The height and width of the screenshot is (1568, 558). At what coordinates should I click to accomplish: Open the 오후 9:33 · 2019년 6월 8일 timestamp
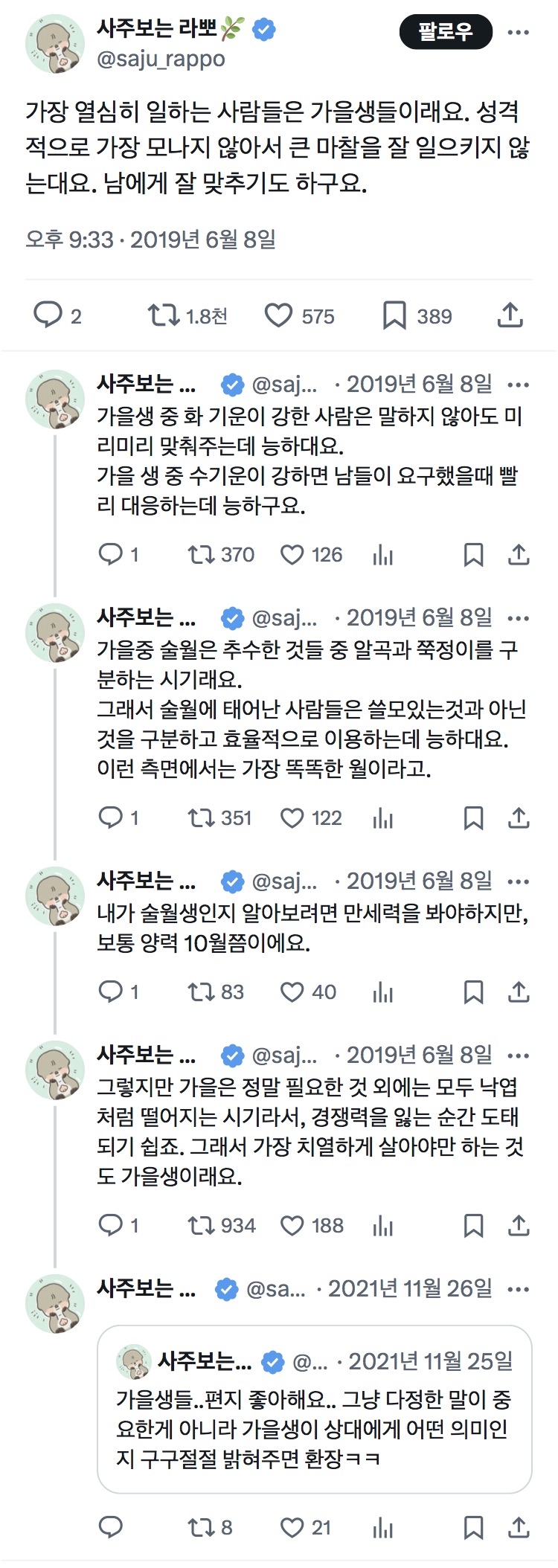click(151, 240)
